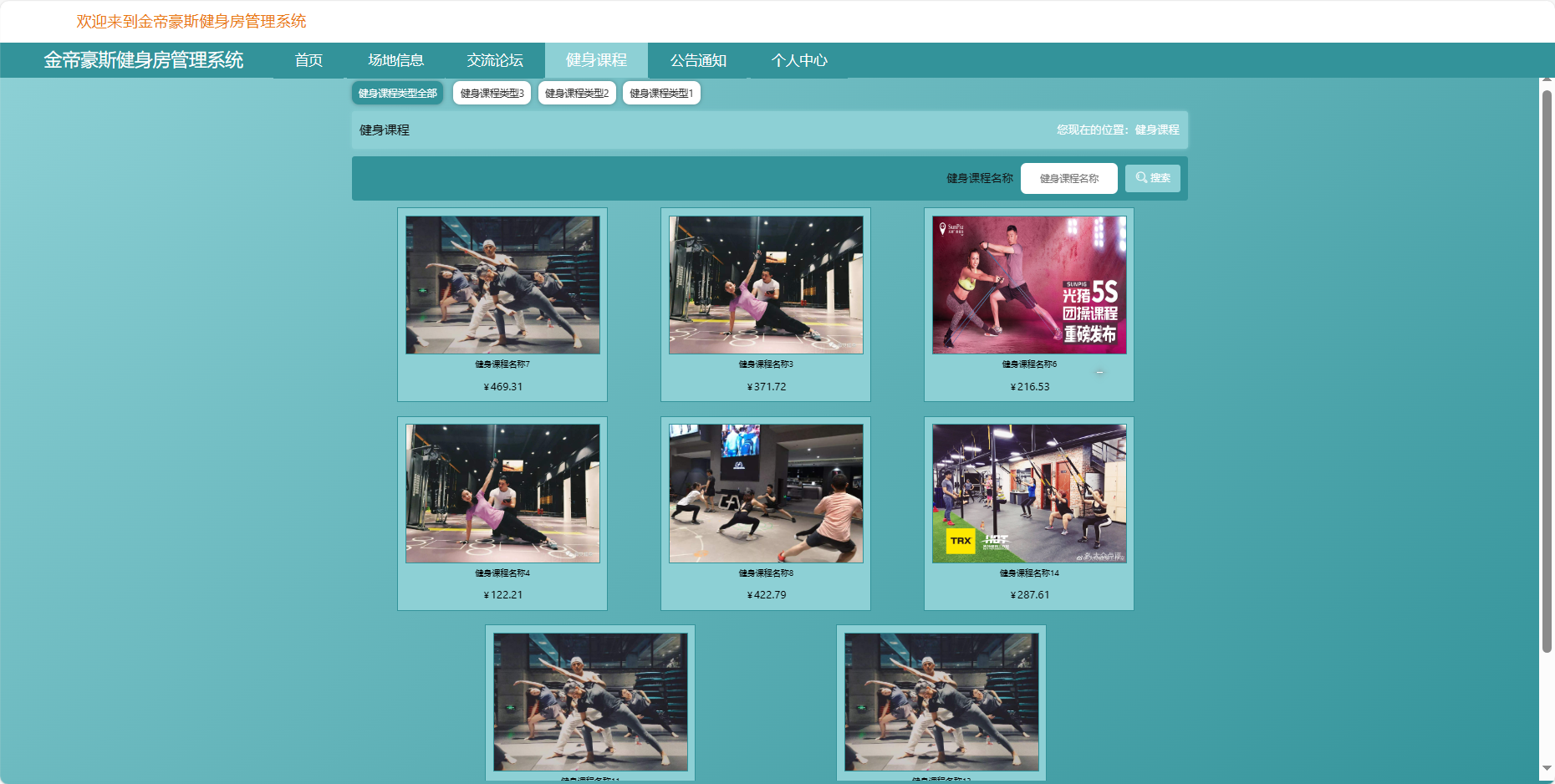
Task: Open thumbnail of 健身课程名称4
Action: [x=502, y=493]
